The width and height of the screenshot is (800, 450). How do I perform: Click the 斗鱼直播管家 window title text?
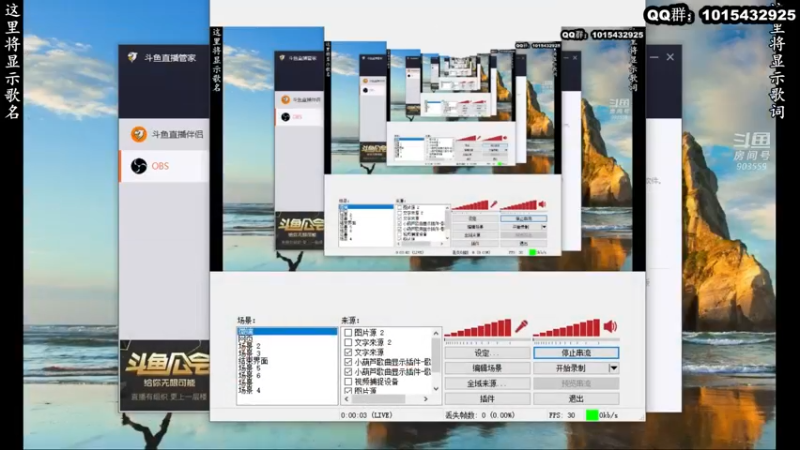click(170, 58)
